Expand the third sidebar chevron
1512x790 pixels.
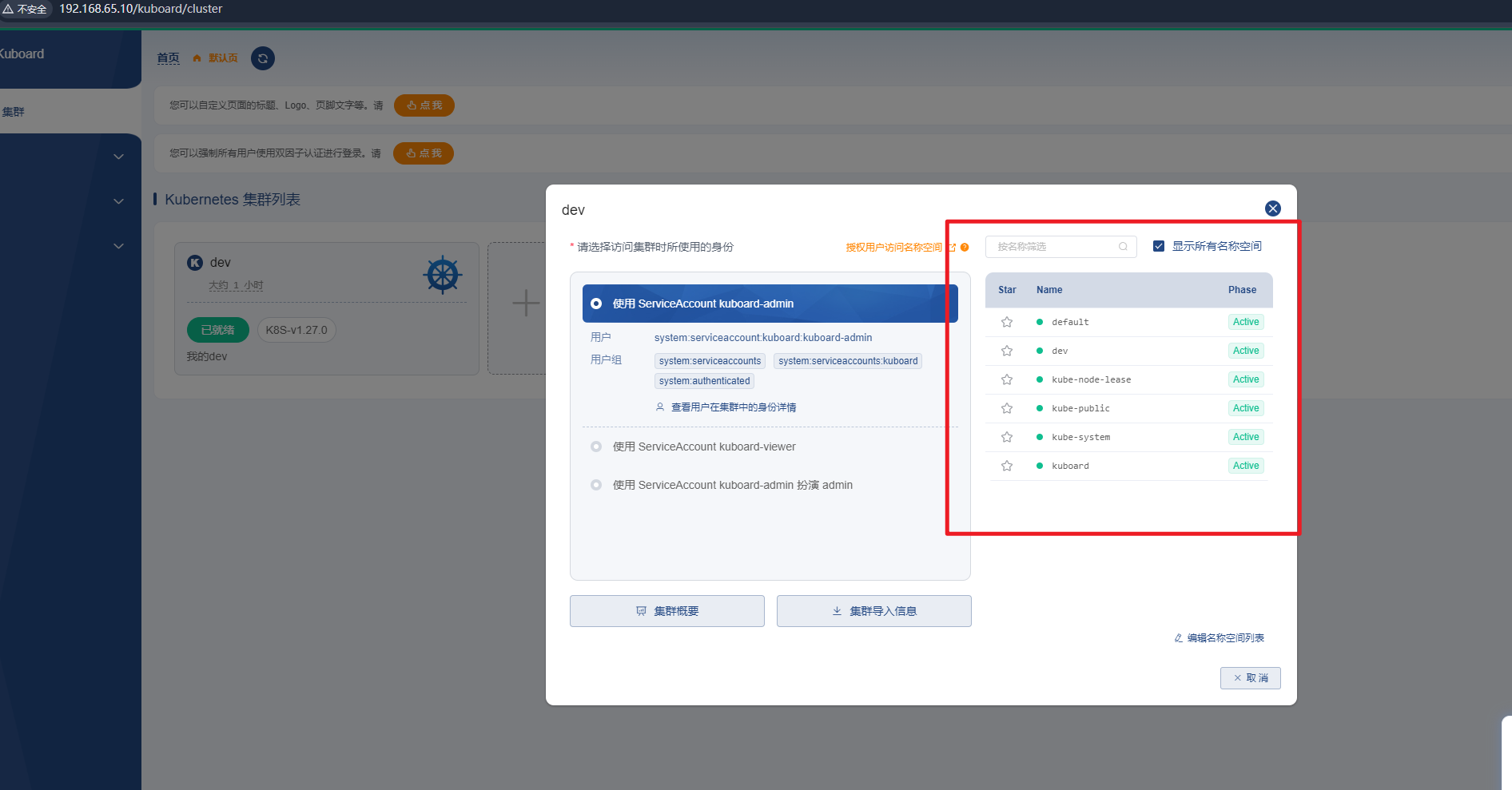pyautogui.click(x=118, y=246)
